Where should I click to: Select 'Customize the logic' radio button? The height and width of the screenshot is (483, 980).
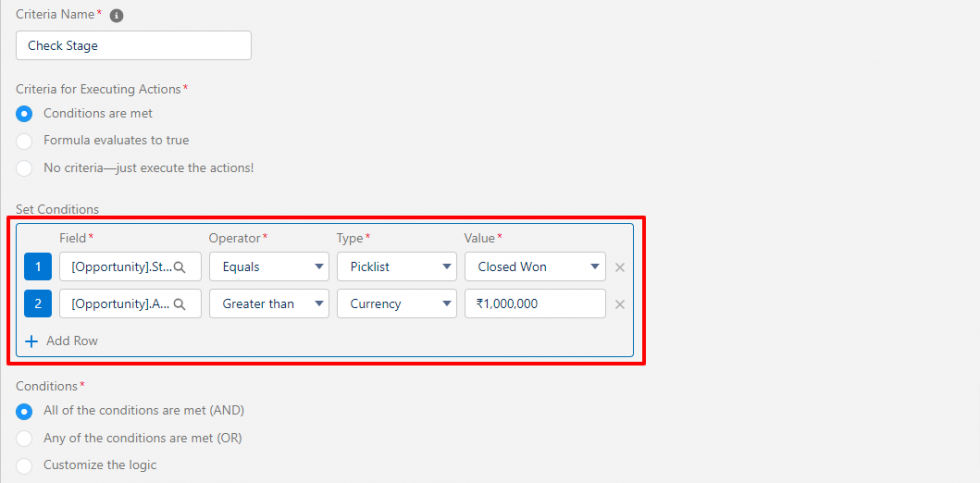[x=25, y=465]
